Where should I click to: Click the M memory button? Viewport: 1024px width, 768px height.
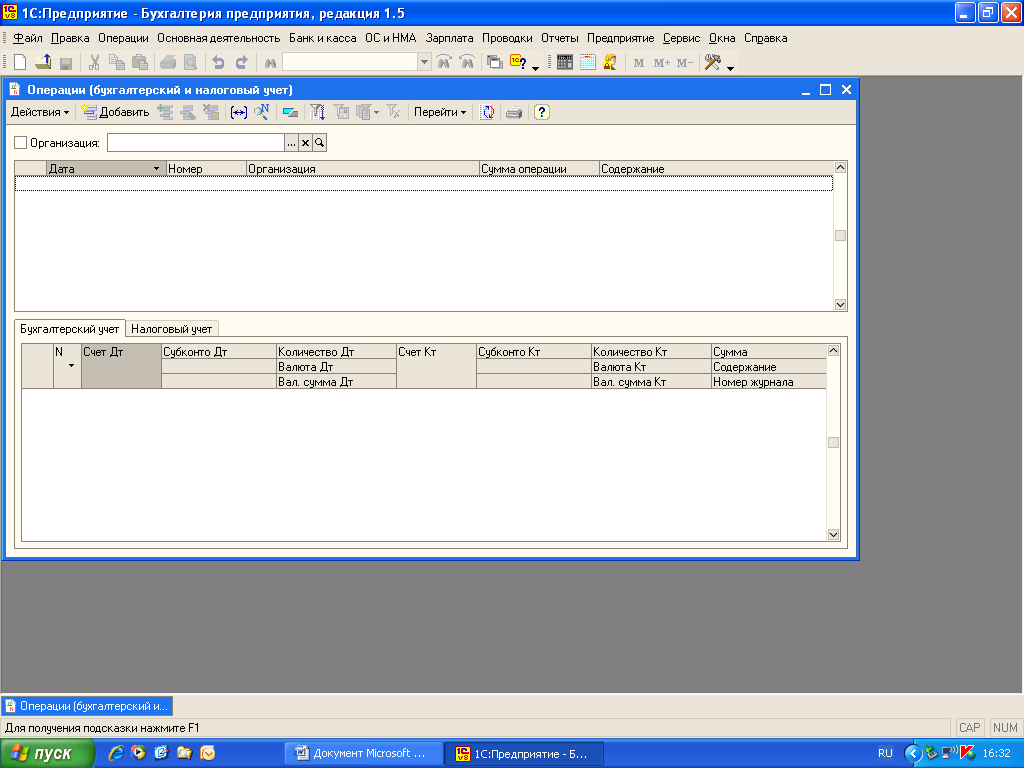tap(639, 63)
